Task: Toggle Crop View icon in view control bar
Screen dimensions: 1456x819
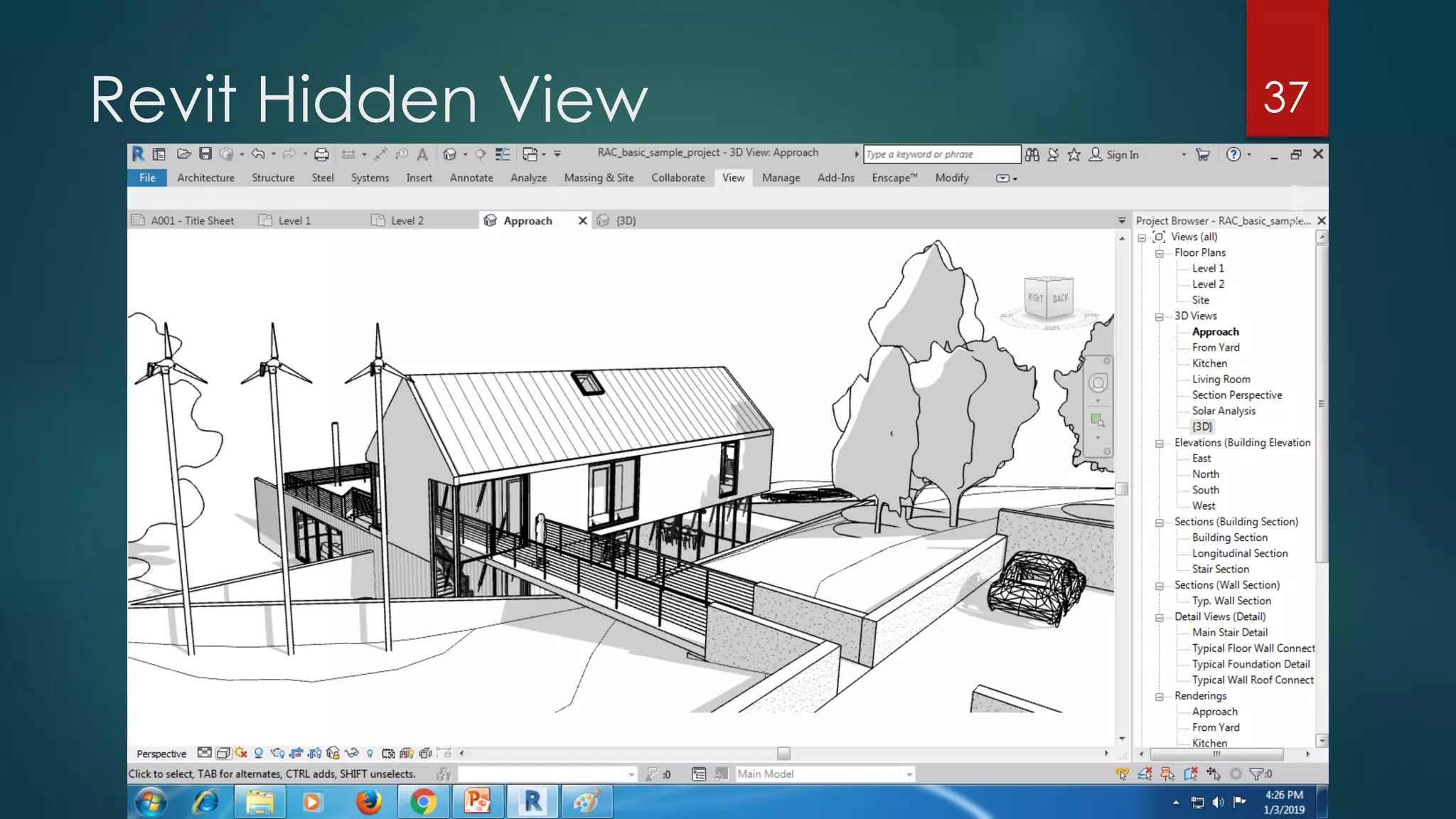Action: [x=296, y=753]
